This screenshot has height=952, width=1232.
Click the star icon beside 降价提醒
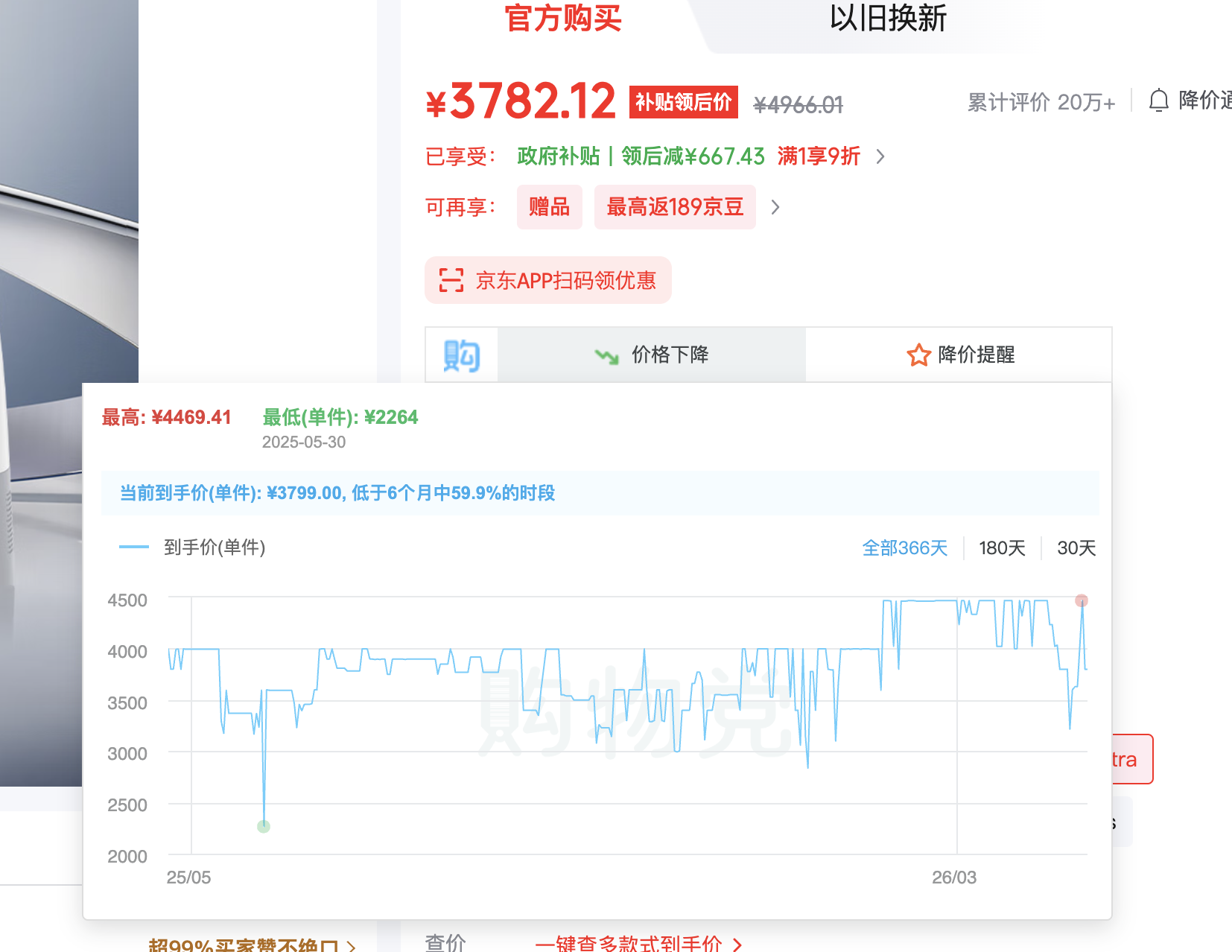coord(918,355)
